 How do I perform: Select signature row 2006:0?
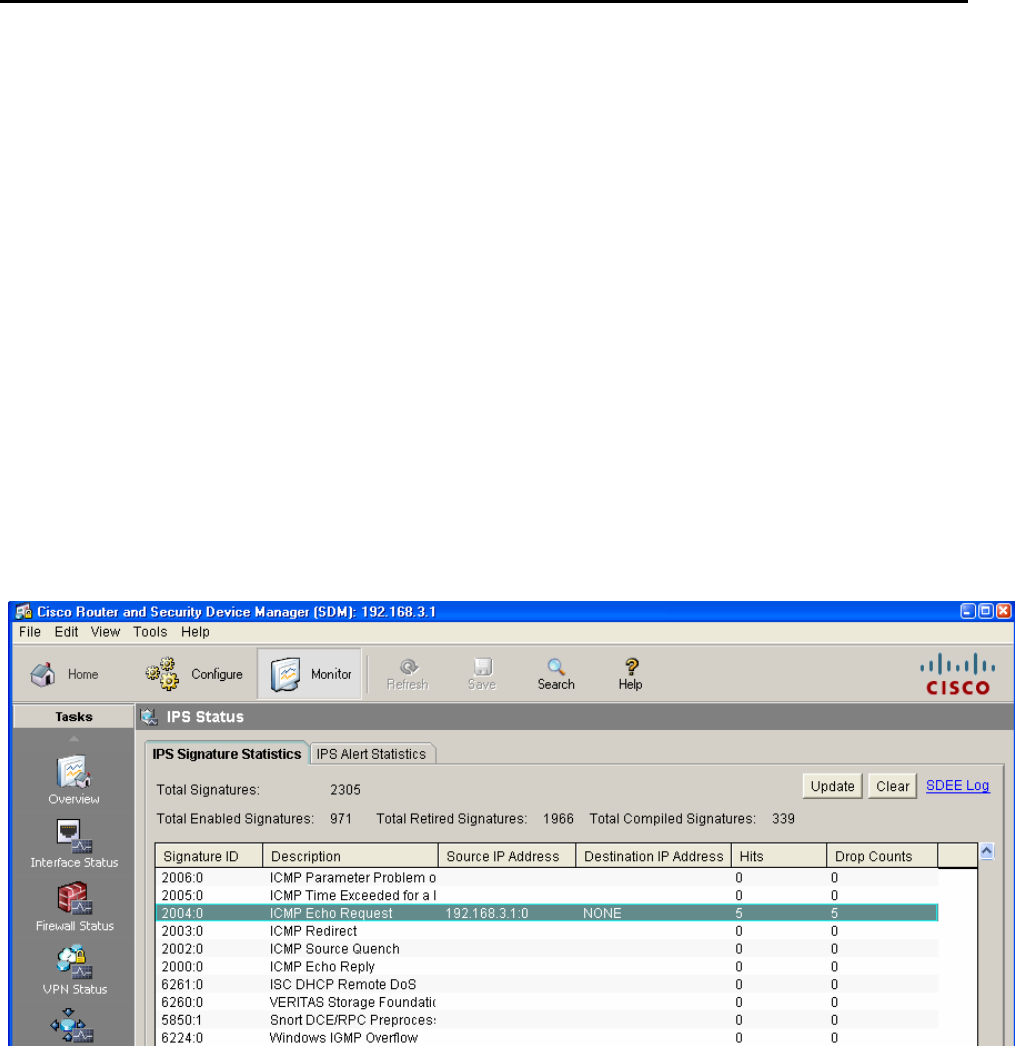pos(547,878)
